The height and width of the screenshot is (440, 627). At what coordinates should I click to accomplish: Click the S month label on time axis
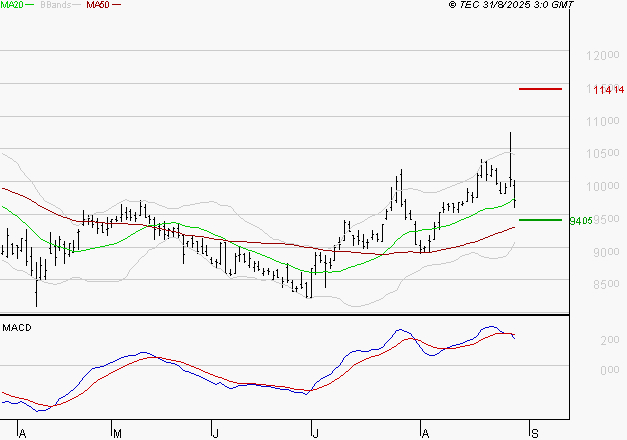535,434
